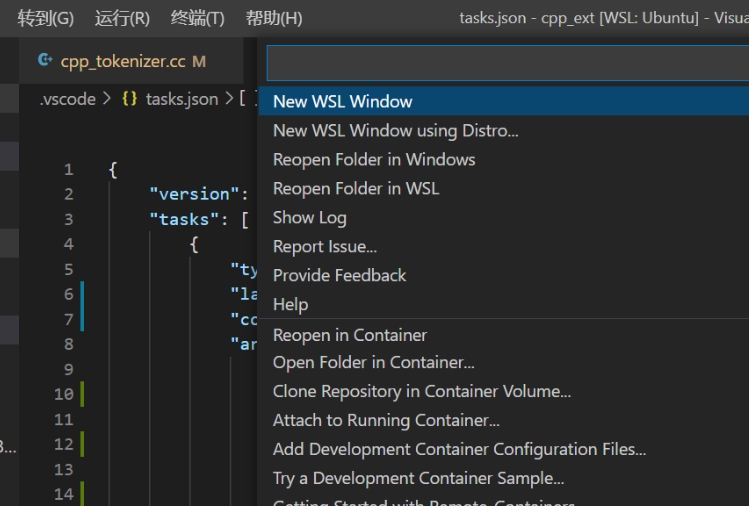This screenshot has width=749, height=506.
Task: Click the "version" key in the editor
Action: click(194, 194)
